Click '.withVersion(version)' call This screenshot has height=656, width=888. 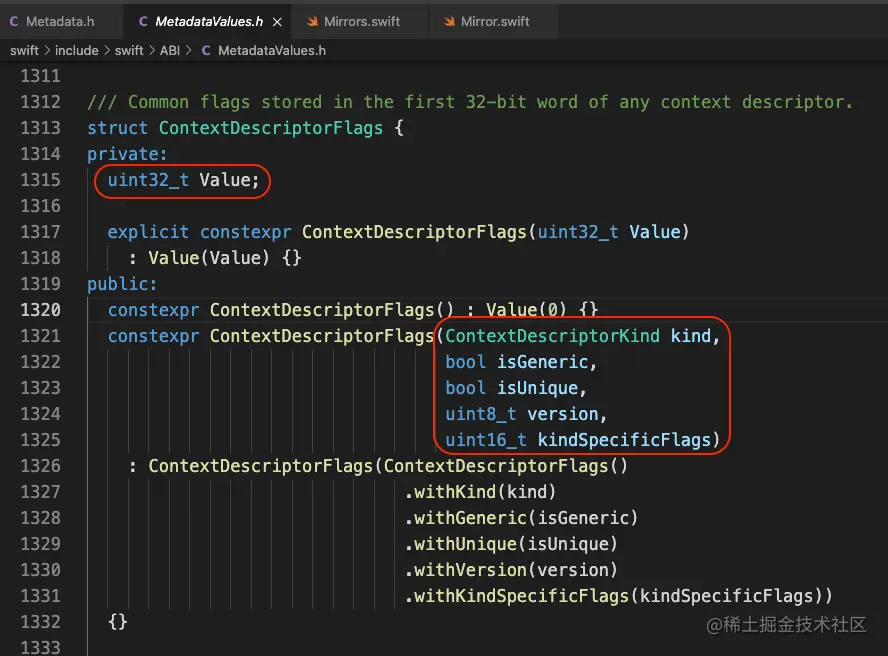click(x=511, y=570)
